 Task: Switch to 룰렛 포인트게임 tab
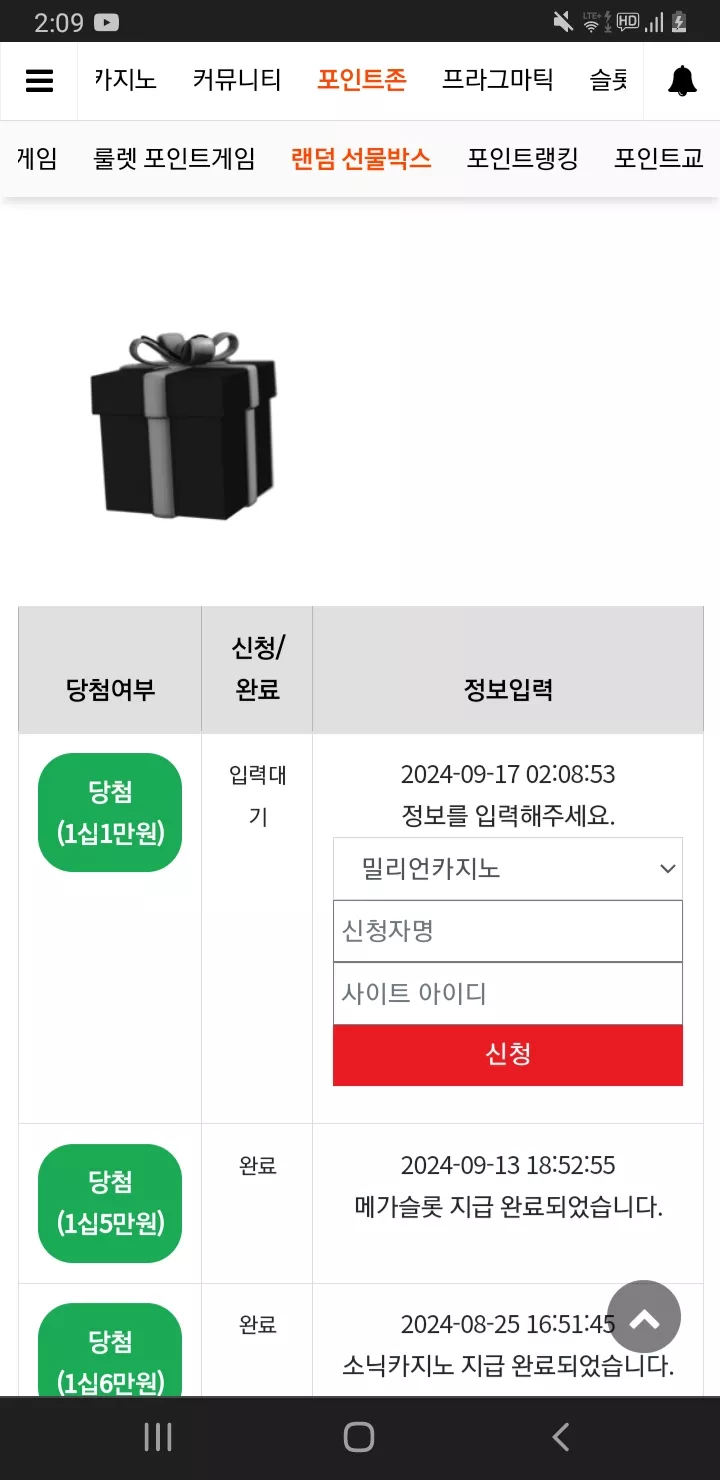point(174,158)
